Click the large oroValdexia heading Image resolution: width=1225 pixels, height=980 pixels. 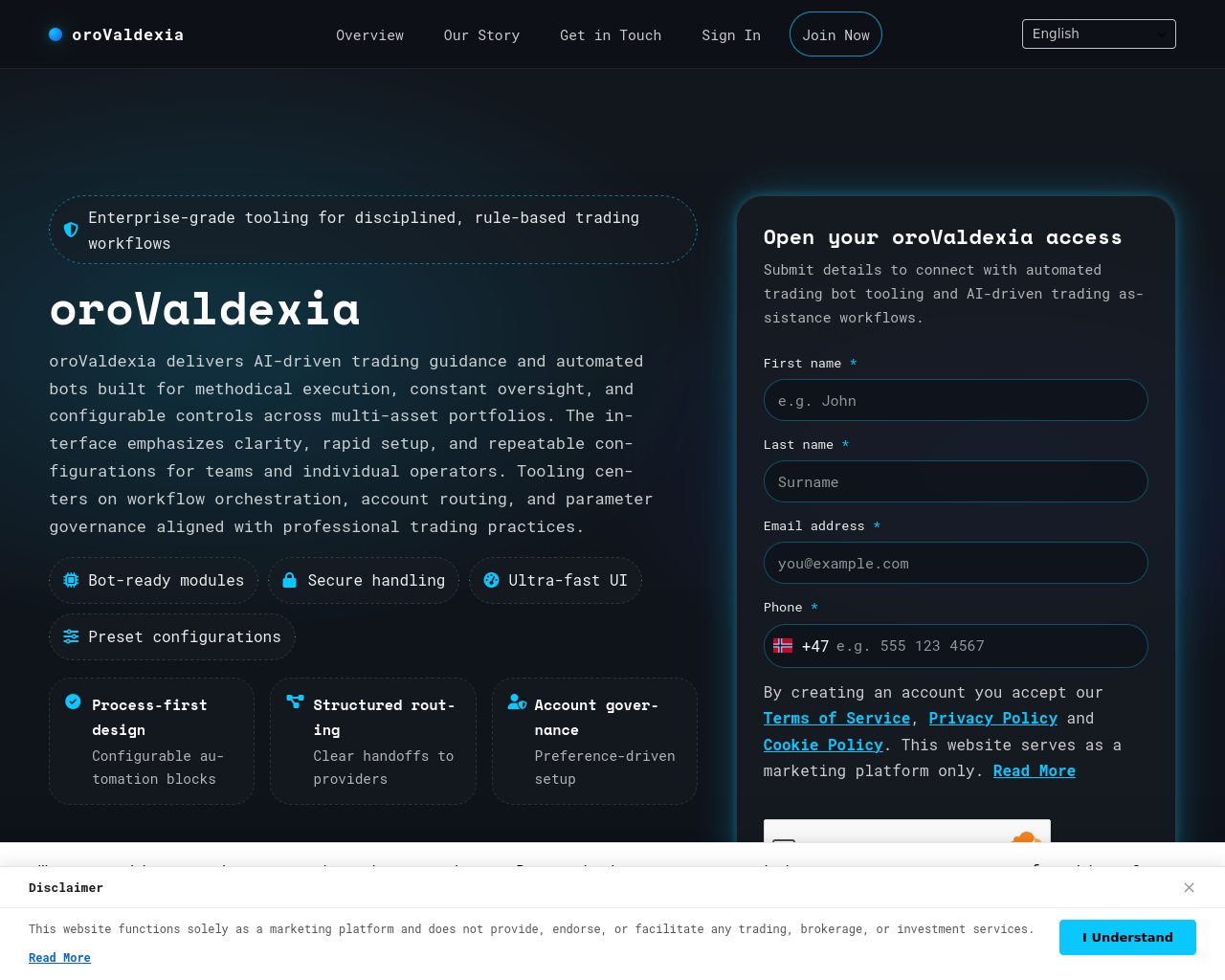[205, 309]
